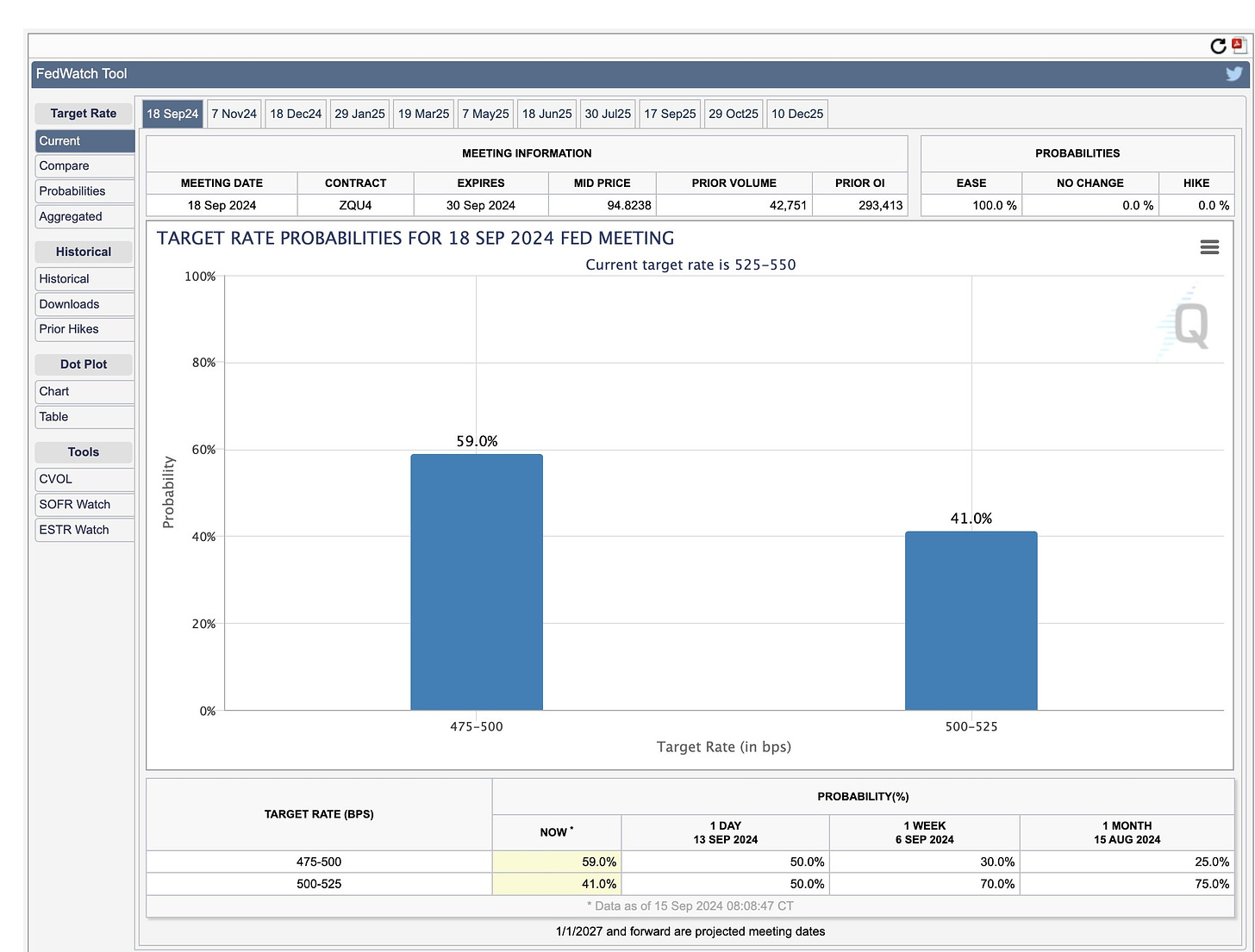The width and height of the screenshot is (1255, 952).
Task: Select the 18 Jun25 tab
Action: tap(546, 114)
